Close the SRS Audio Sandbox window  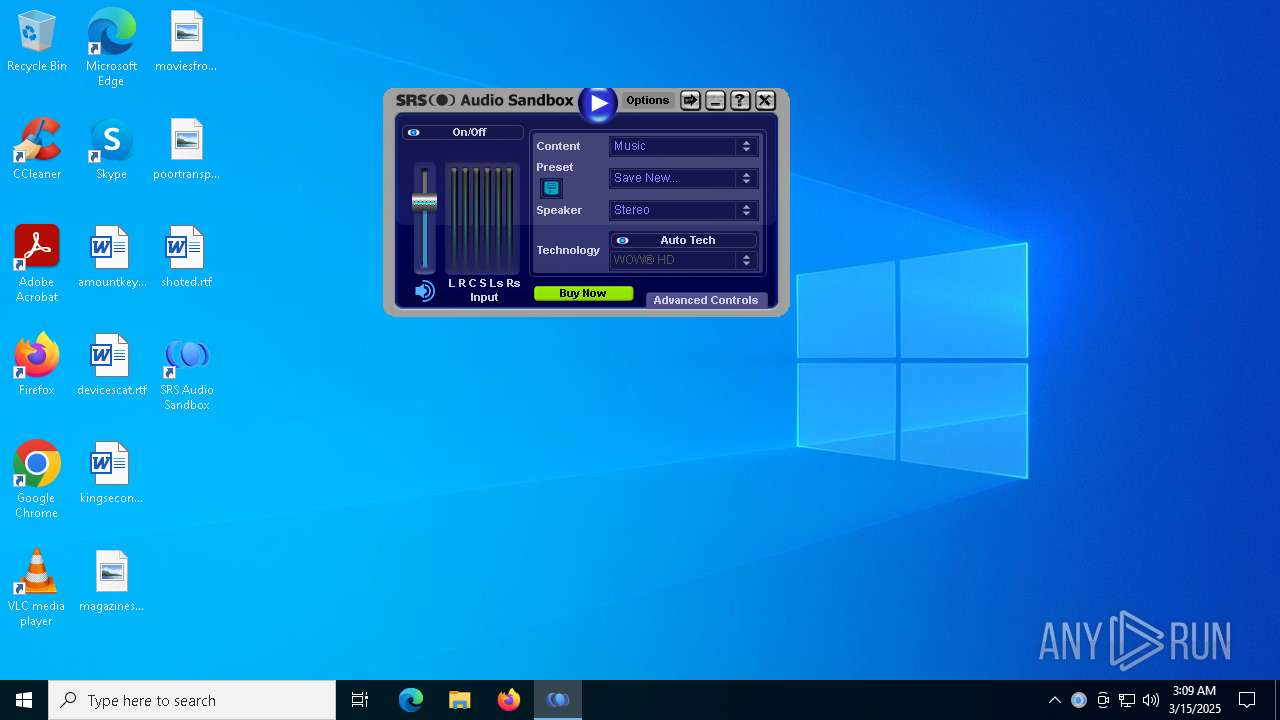pos(765,100)
